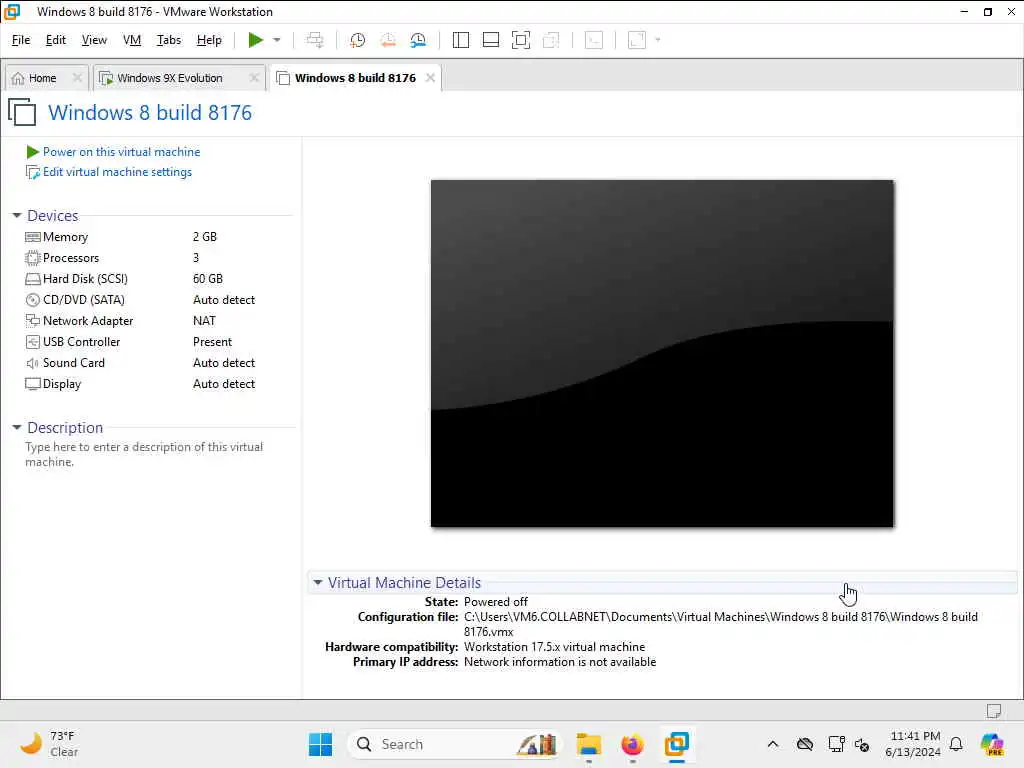This screenshot has height=768, width=1024.
Task: Click the taskbar Search box
Action: click(455, 744)
